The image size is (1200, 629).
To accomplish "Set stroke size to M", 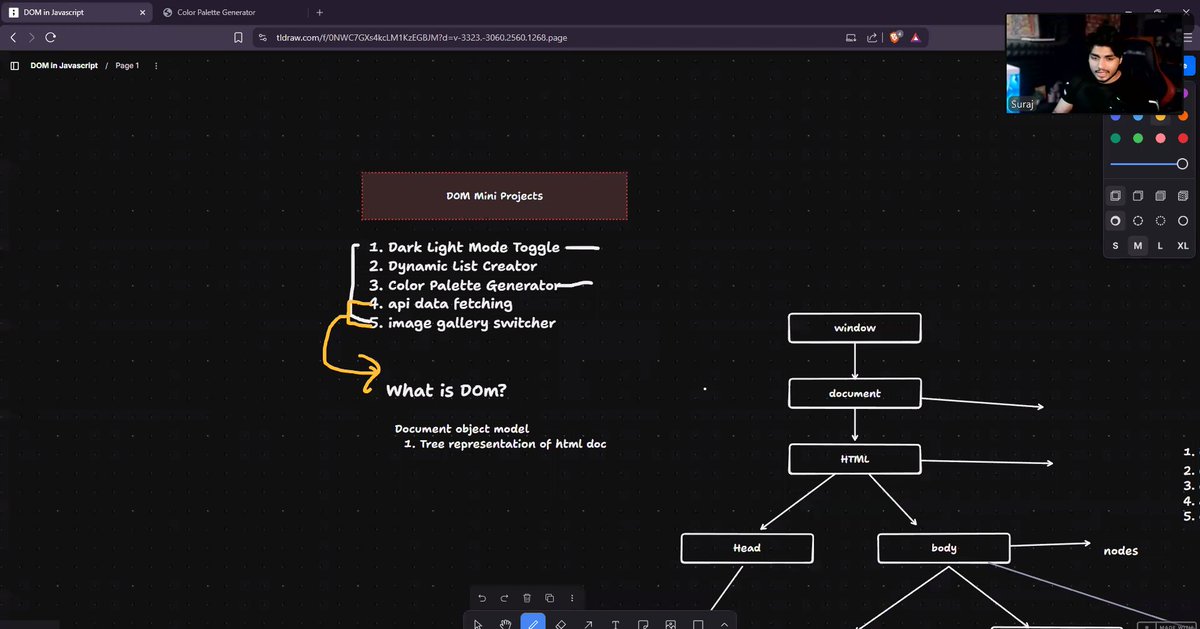I will click(x=1138, y=246).
